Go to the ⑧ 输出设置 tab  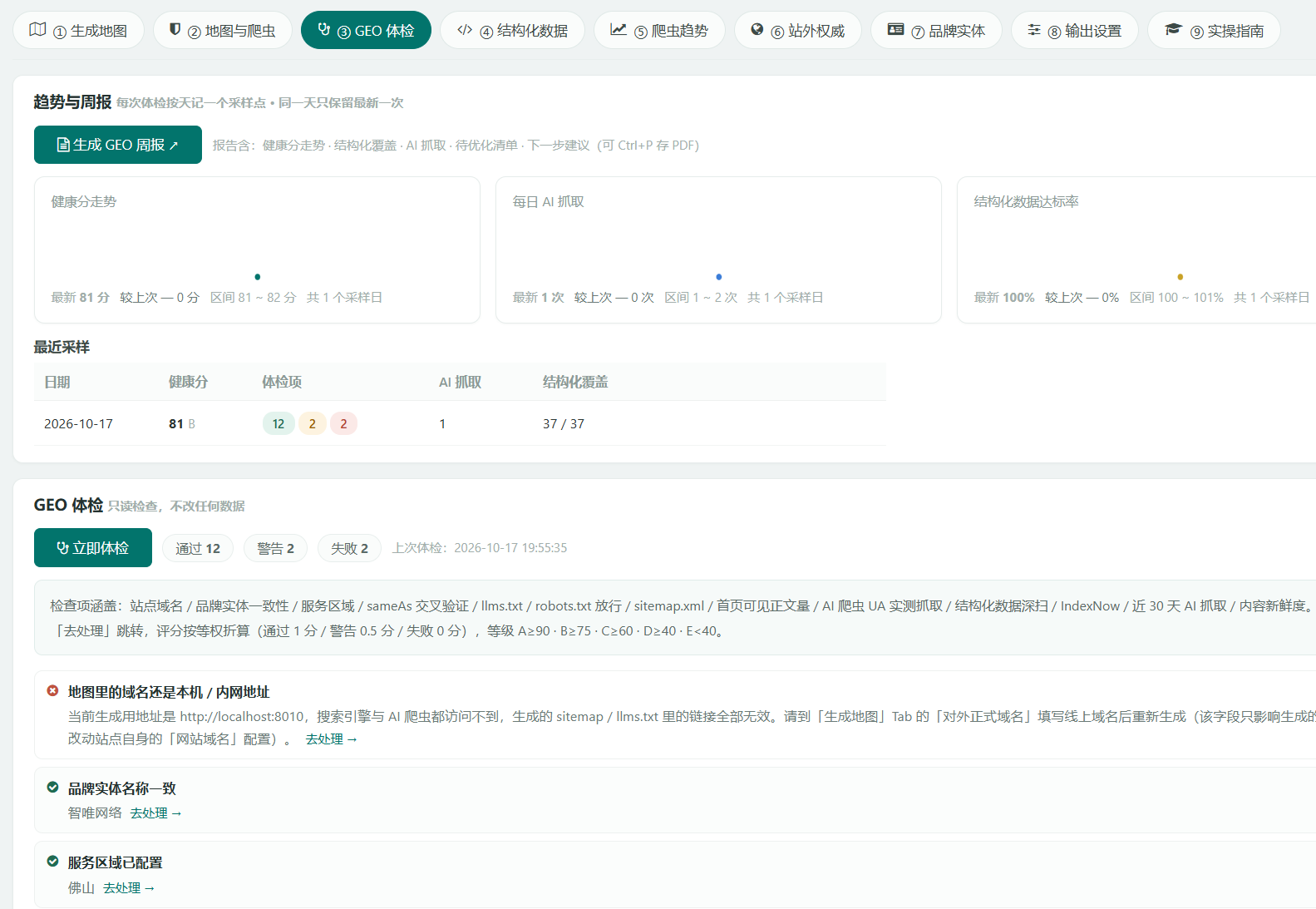point(1074,30)
